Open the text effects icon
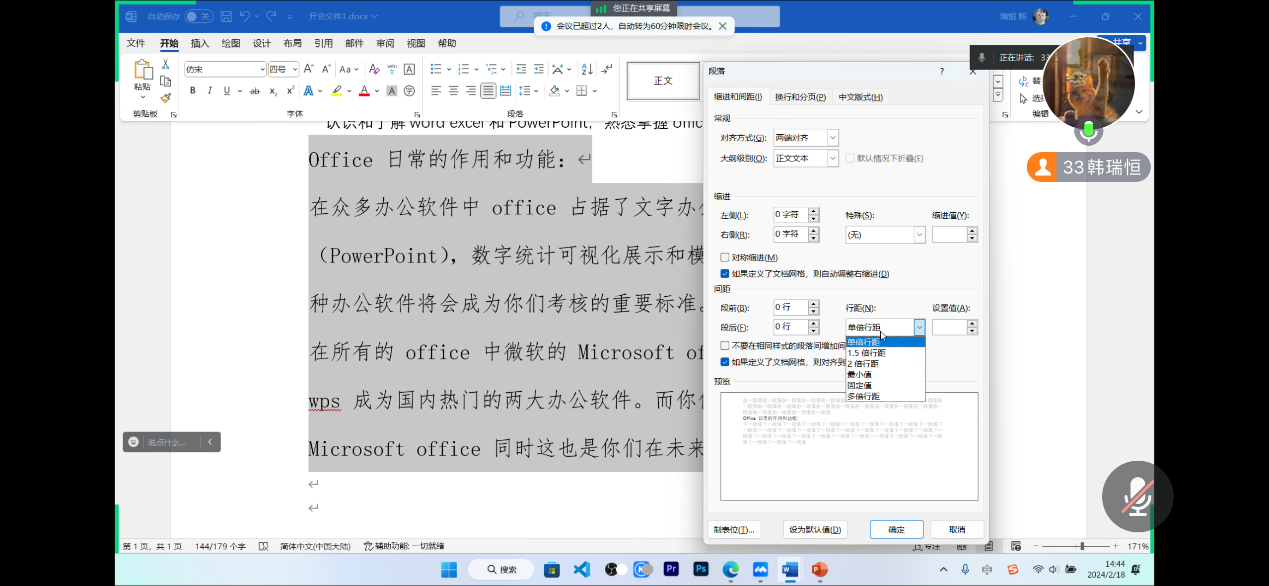The image size is (1269, 586). [308, 91]
